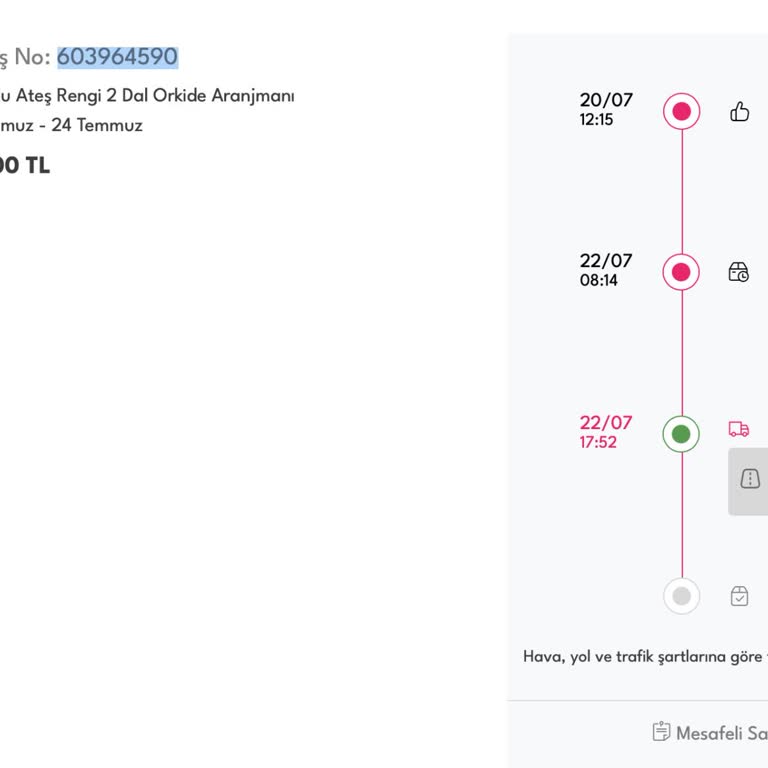The width and height of the screenshot is (768, 768).
Task: Select the 22/07 08:14 timeline marker
Action: pos(682,272)
